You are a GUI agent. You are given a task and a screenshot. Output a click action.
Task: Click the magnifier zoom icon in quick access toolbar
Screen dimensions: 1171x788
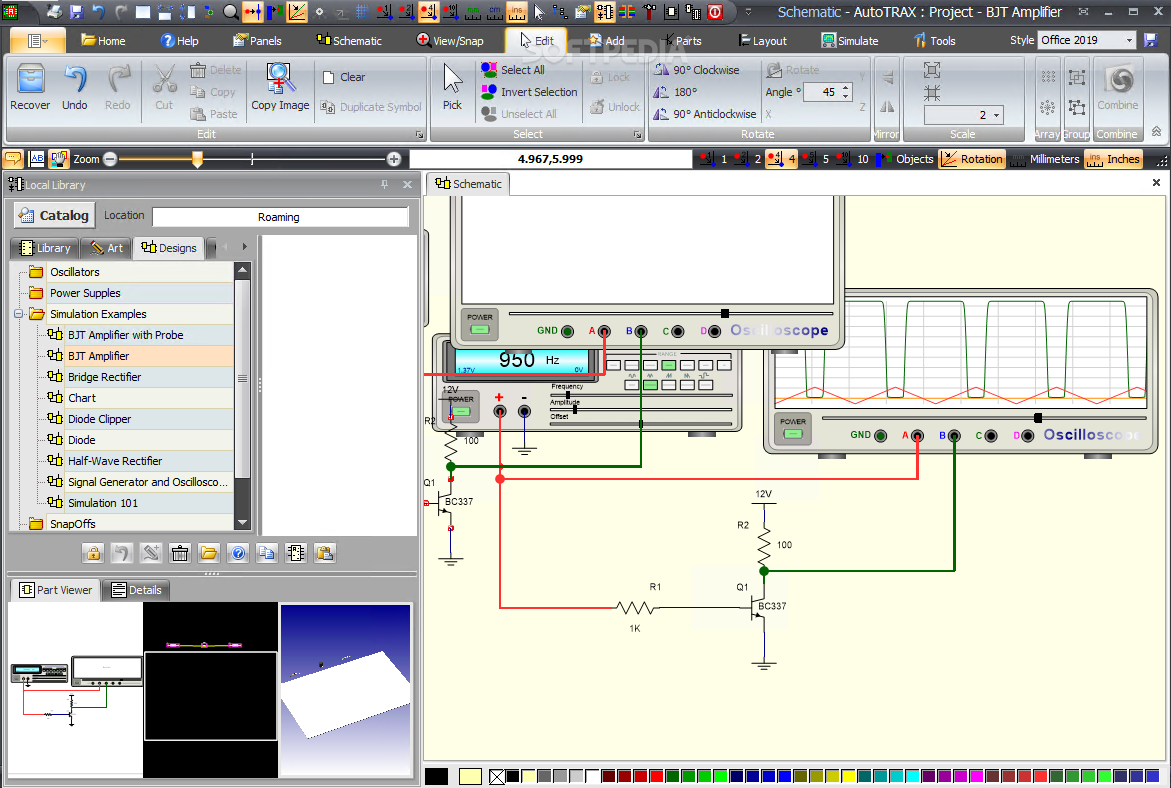tap(230, 11)
